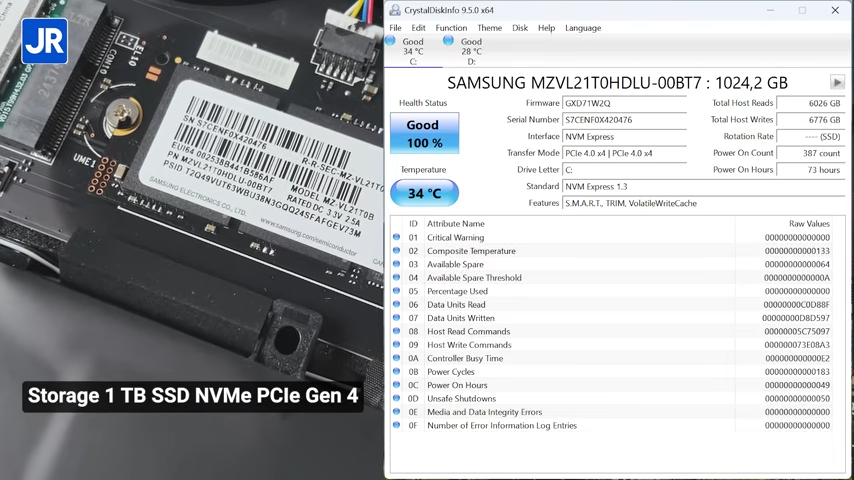Click the Total Host Reads label
The image size is (854, 480).
pyautogui.click(x=742, y=103)
